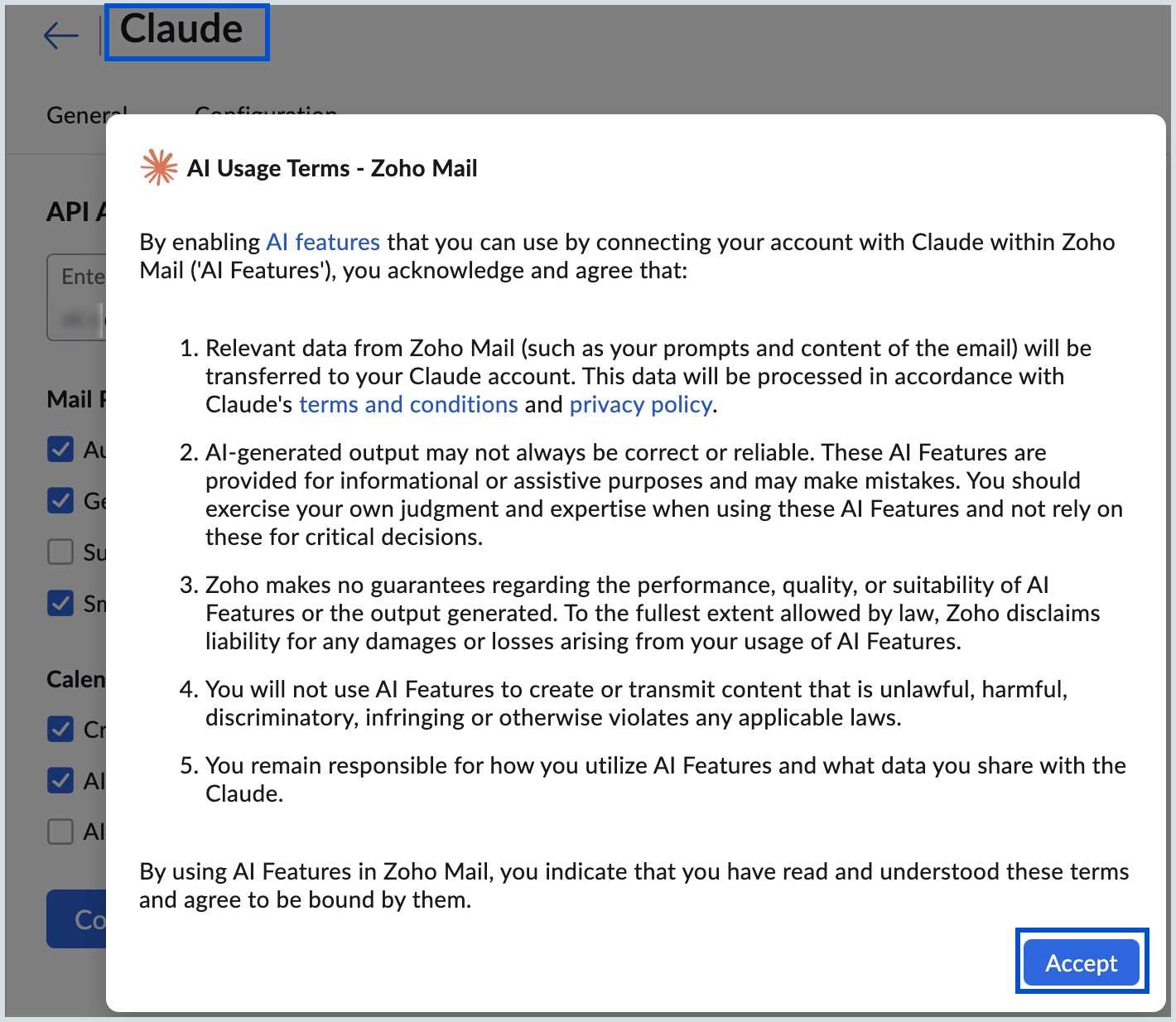Click the "AI Usage Terms - Zoho Mail" heading
This screenshot has width=1176, height=1022.
coord(332,167)
